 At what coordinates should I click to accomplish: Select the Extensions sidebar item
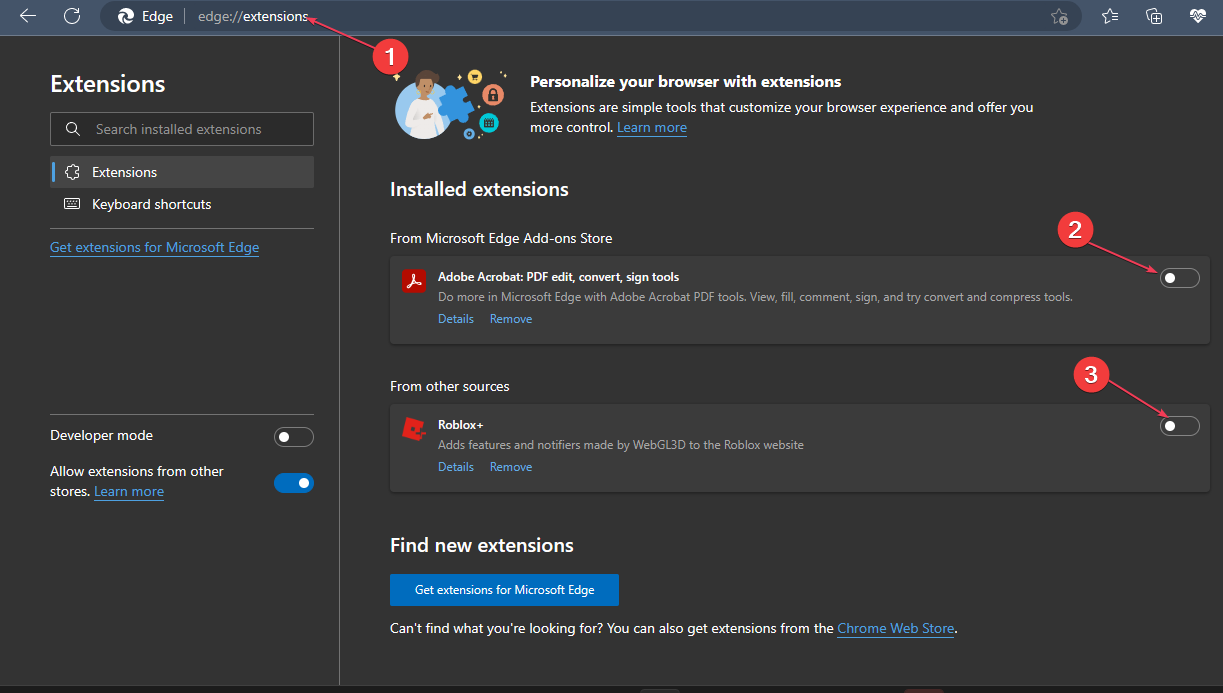click(x=182, y=172)
